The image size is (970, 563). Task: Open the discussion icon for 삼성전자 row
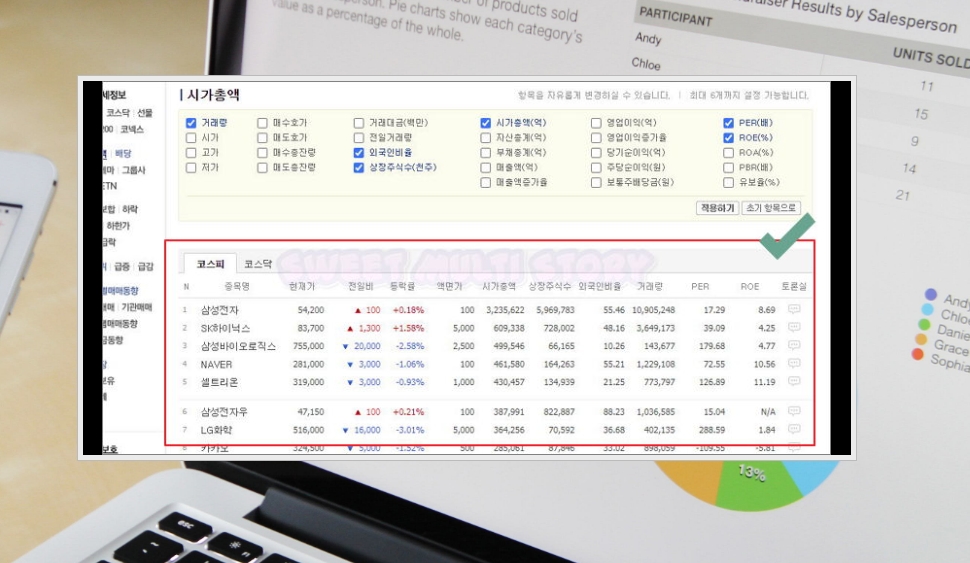pos(794,309)
